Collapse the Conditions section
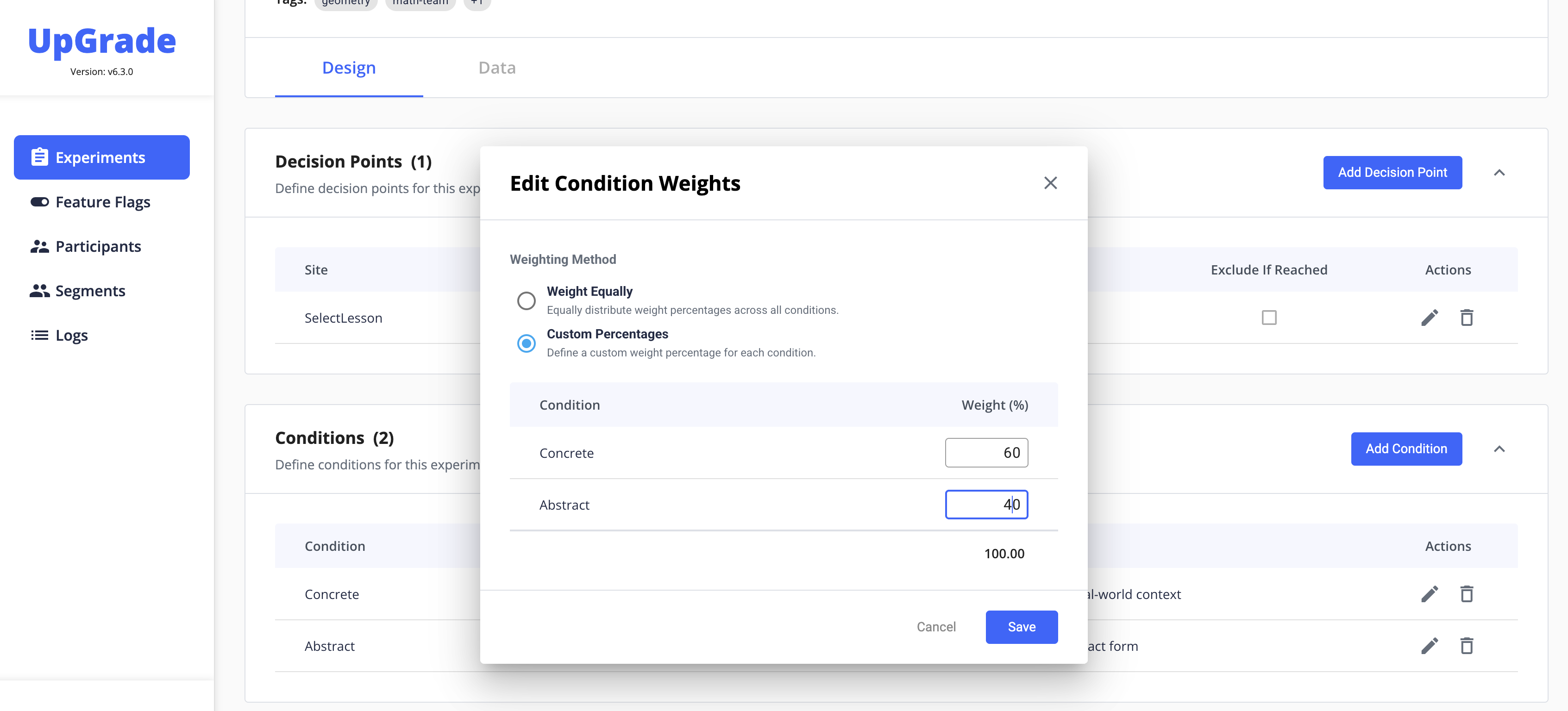The image size is (1568, 711). click(x=1499, y=449)
